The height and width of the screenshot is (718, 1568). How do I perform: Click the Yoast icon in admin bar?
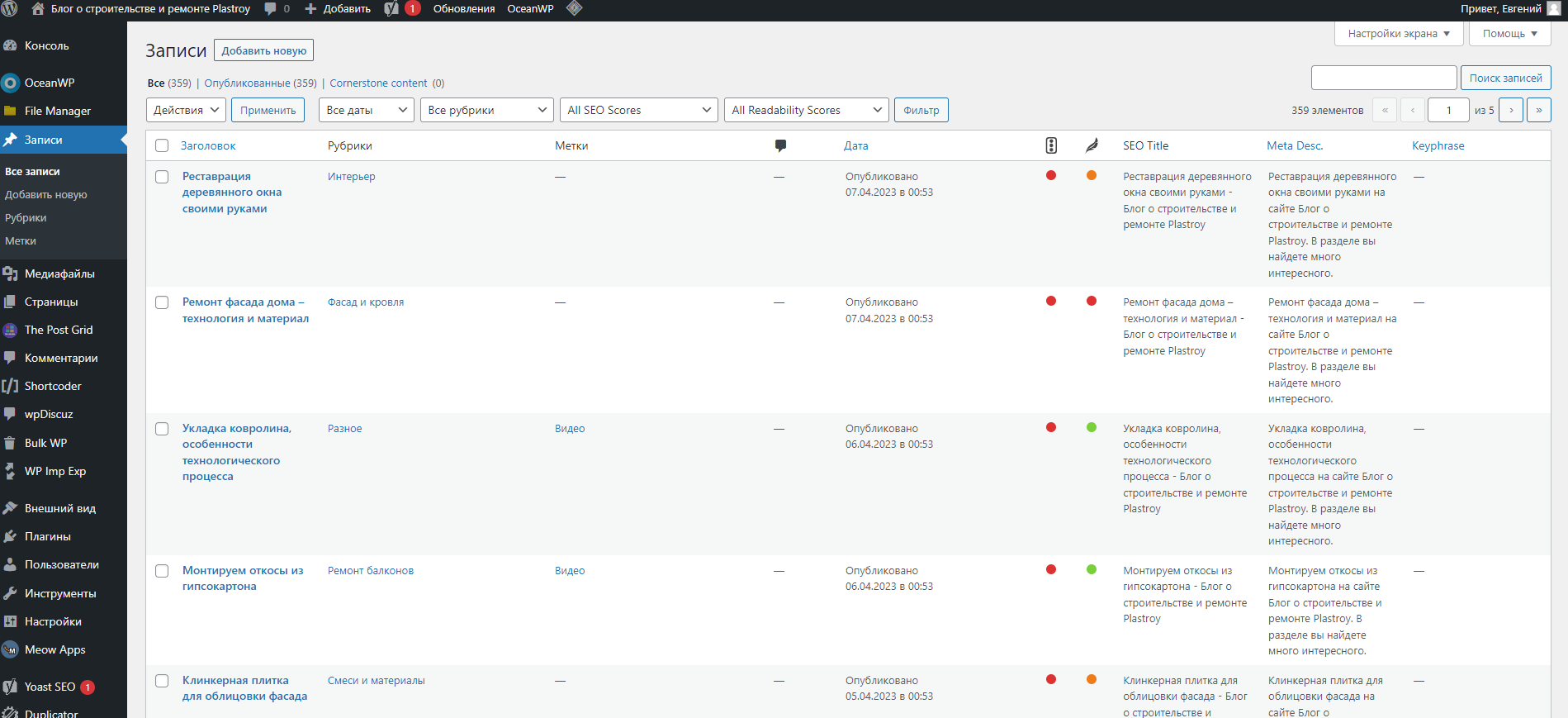392,9
